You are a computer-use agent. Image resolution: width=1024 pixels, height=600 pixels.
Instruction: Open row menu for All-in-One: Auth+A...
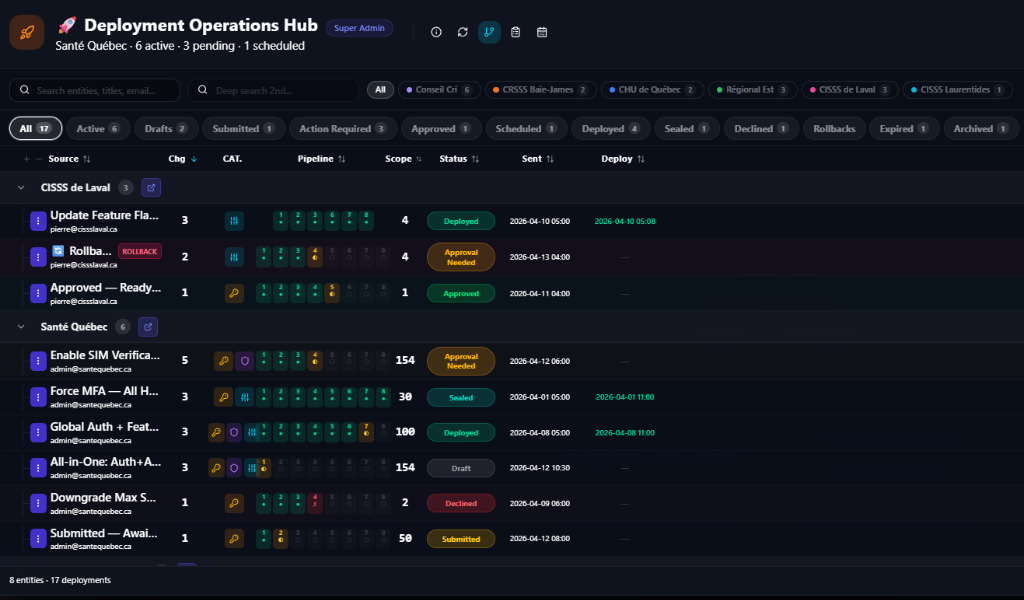point(38,467)
